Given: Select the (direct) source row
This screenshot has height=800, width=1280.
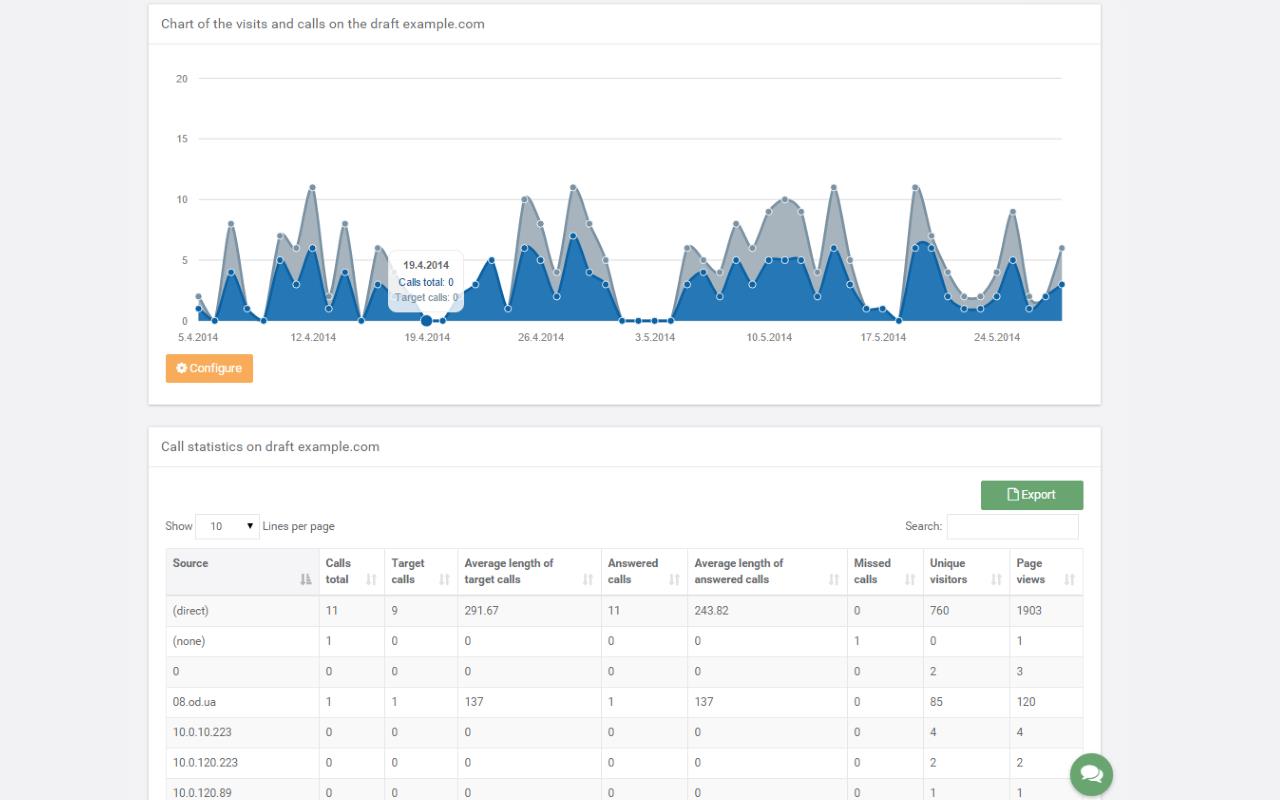Looking at the screenshot, I should (191, 611).
